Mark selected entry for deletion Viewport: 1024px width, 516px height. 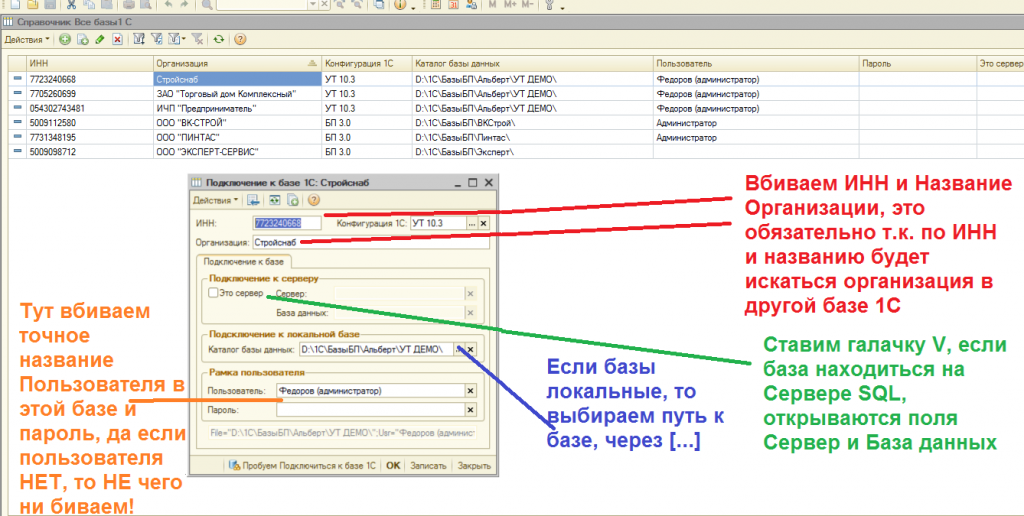point(117,40)
